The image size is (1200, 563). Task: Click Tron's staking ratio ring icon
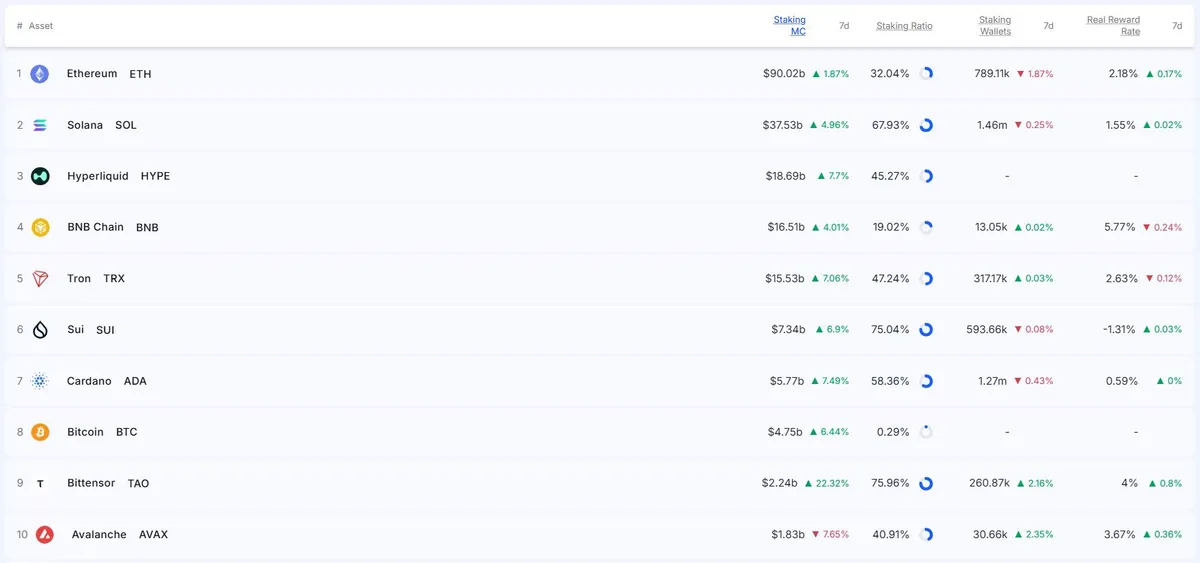click(926, 279)
